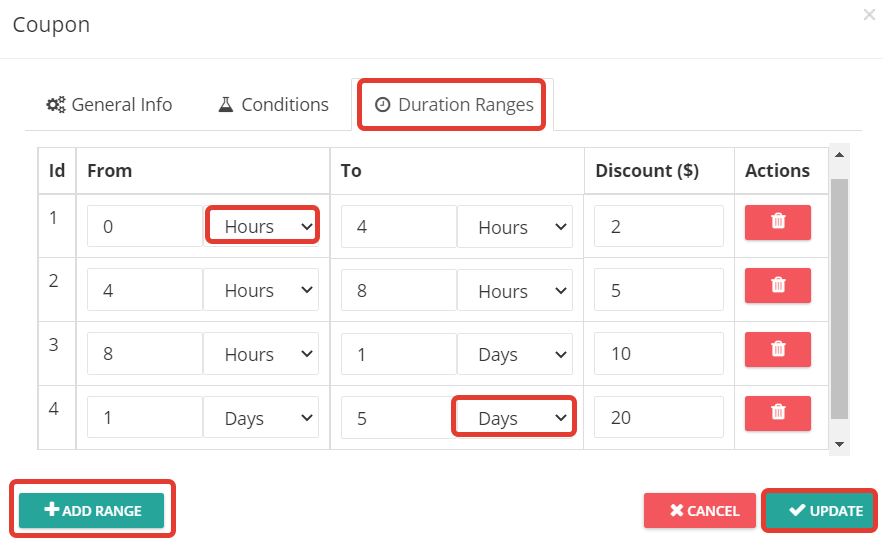Screen dimensions: 883x543
Task: Switch to the Conditions tab
Action: click(274, 105)
